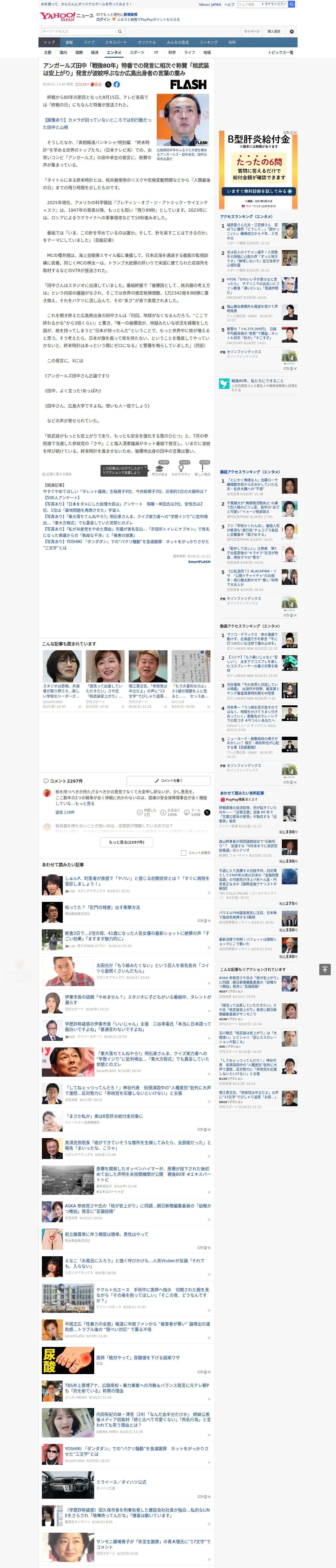Select the IT category tab
The height and width of the screenshot is (1568, 336).
pos(156,52)
